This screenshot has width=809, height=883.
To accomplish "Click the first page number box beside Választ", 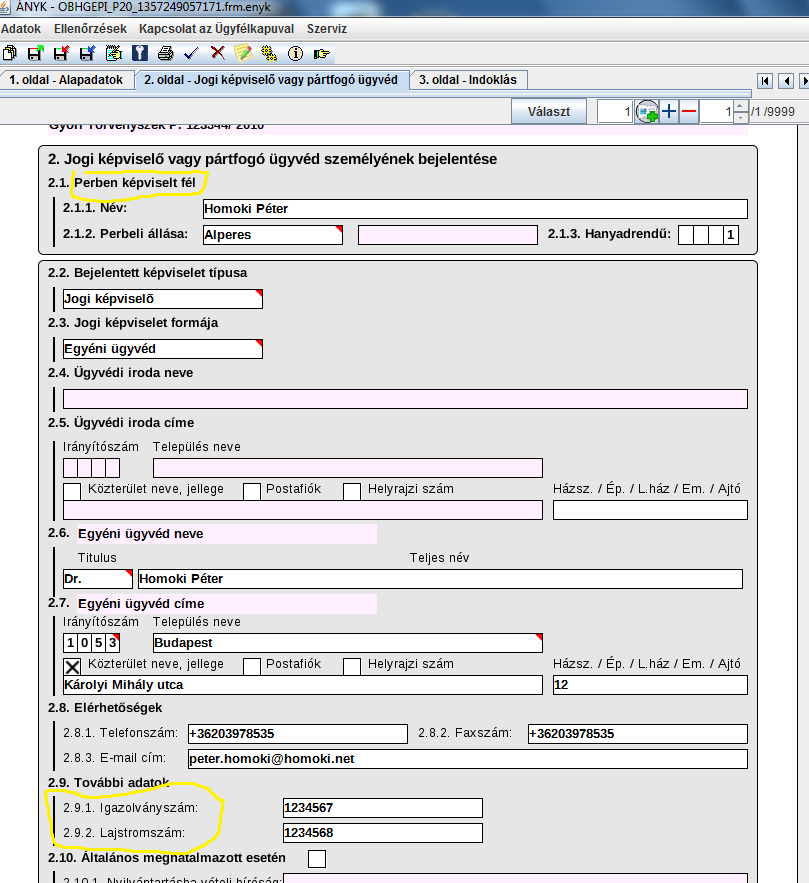I will pos(615,112).
